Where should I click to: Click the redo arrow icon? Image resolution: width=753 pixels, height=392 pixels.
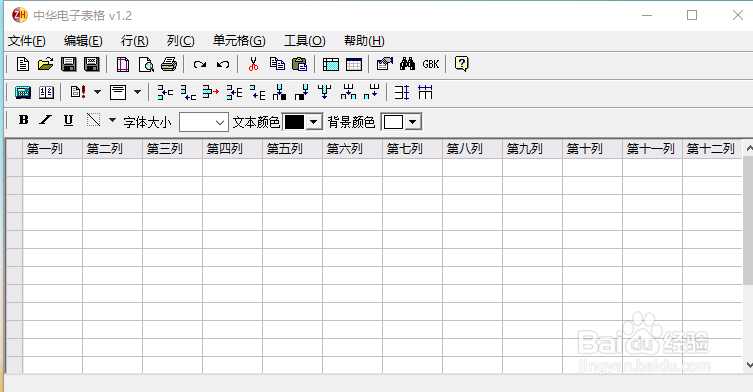(200, 64)
